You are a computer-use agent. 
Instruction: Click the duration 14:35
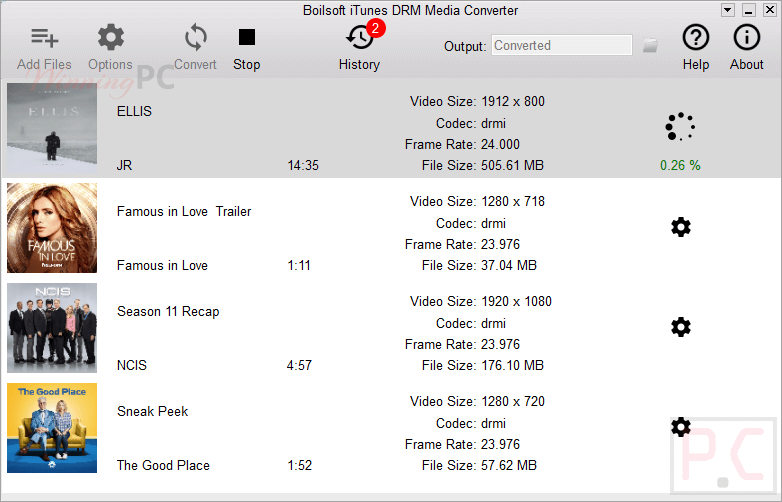[x=303, y=166]
